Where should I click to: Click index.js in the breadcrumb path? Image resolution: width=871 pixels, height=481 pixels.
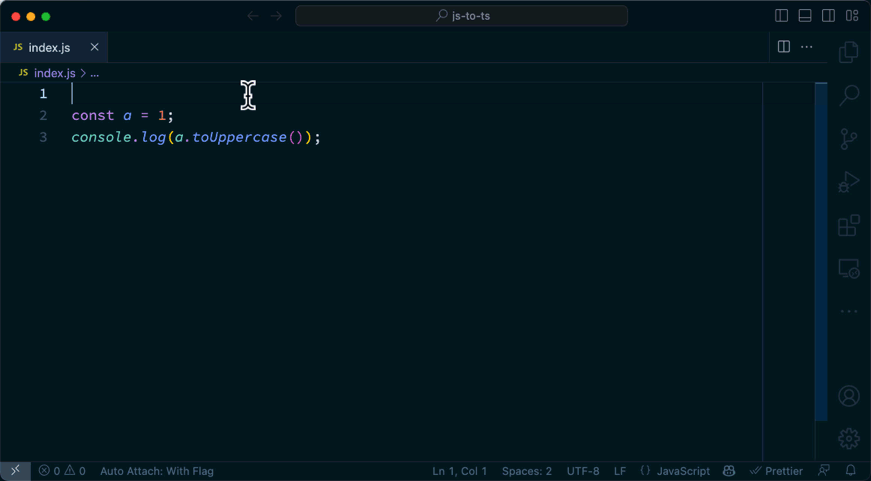[x=54, y=73]
